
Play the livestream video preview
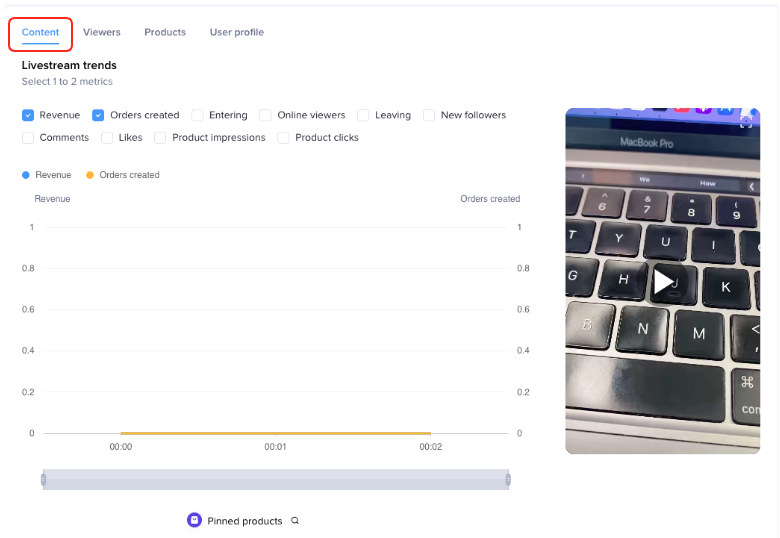(x=663, y=282)
